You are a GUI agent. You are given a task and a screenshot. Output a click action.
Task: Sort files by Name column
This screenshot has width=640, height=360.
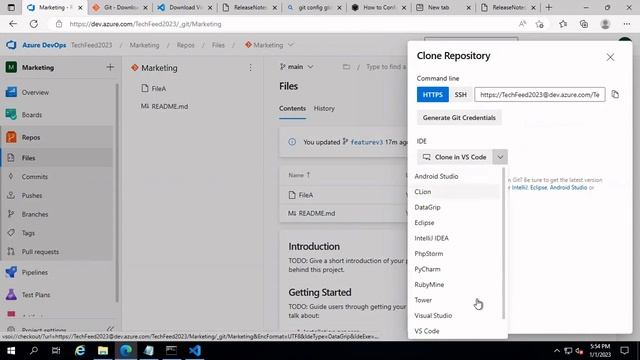299,175
